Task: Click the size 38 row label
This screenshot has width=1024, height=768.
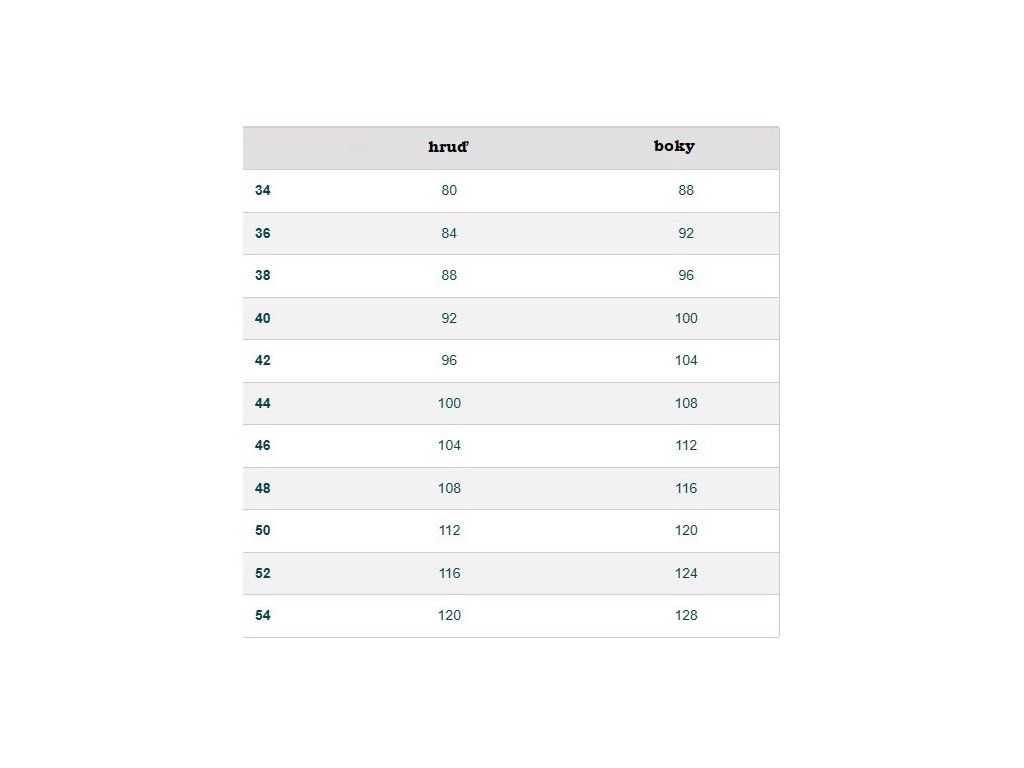Action: click(x=263, y=276)
